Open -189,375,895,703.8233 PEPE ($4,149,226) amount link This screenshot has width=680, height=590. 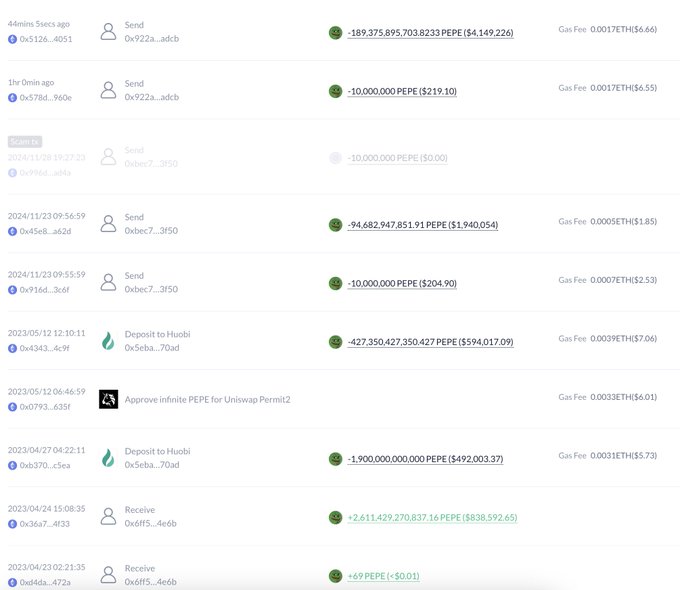(431, 33)
